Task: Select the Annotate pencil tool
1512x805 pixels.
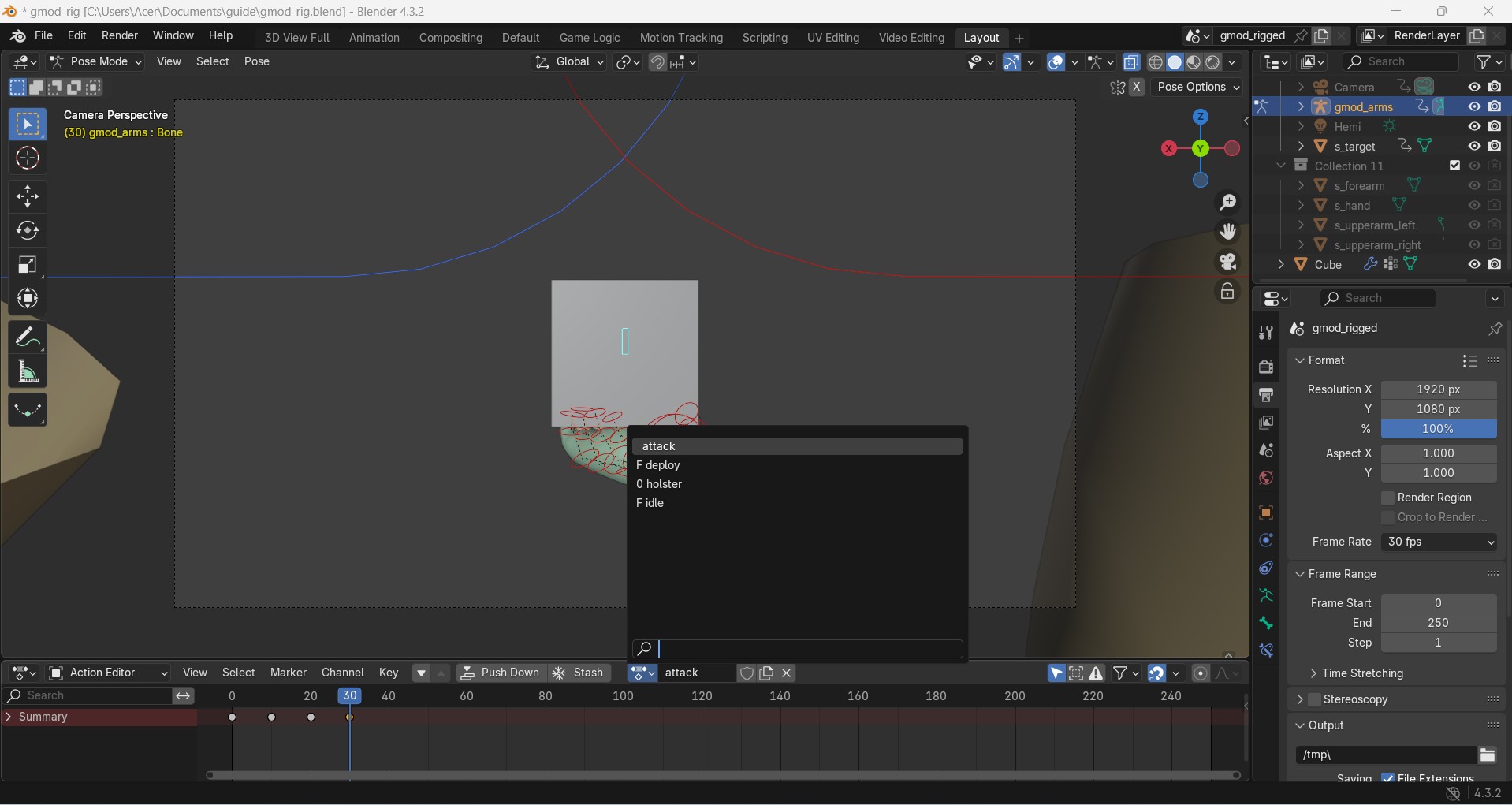Action: tap(28, 337)
